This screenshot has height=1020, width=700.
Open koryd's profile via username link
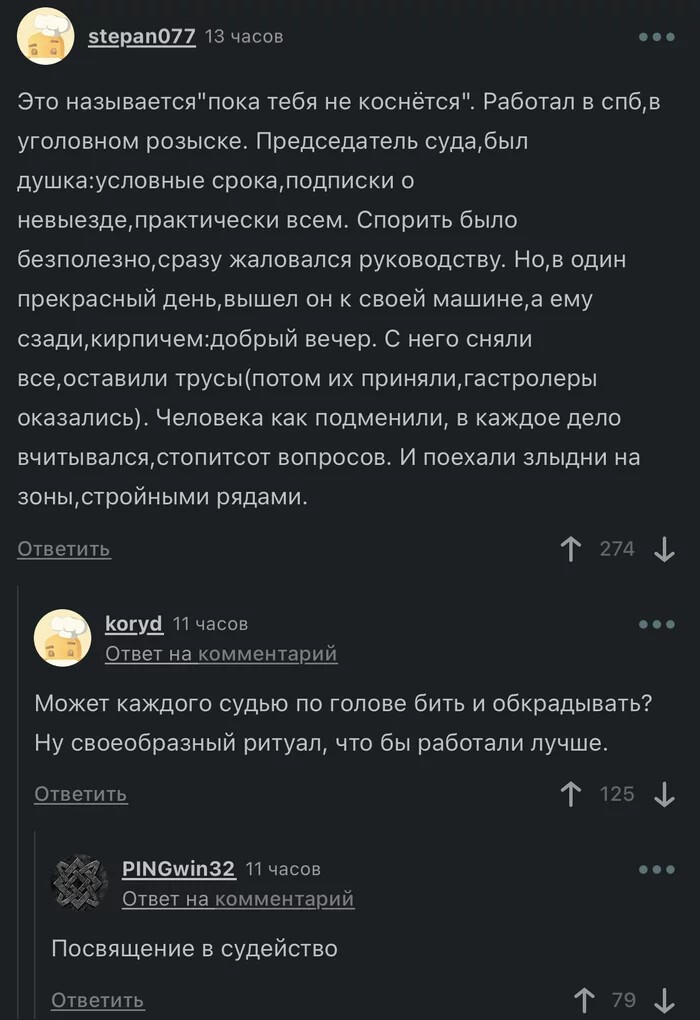(x=135, y=622)
